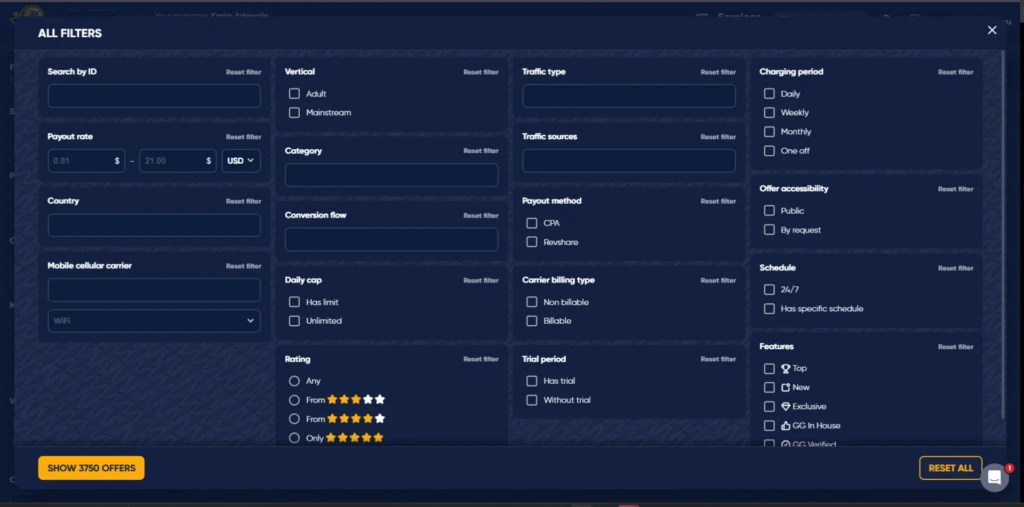
Task: Tick the Daily charging period
Action: [x=769, y=93]
